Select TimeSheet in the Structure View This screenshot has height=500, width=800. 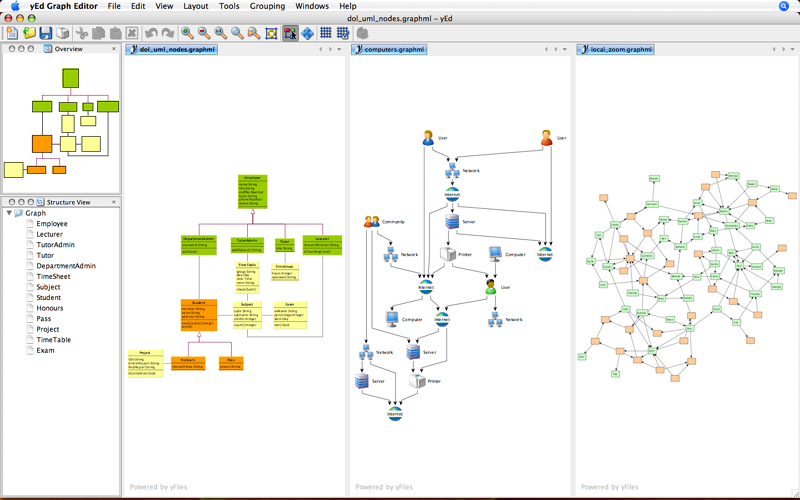pos(55,276)
